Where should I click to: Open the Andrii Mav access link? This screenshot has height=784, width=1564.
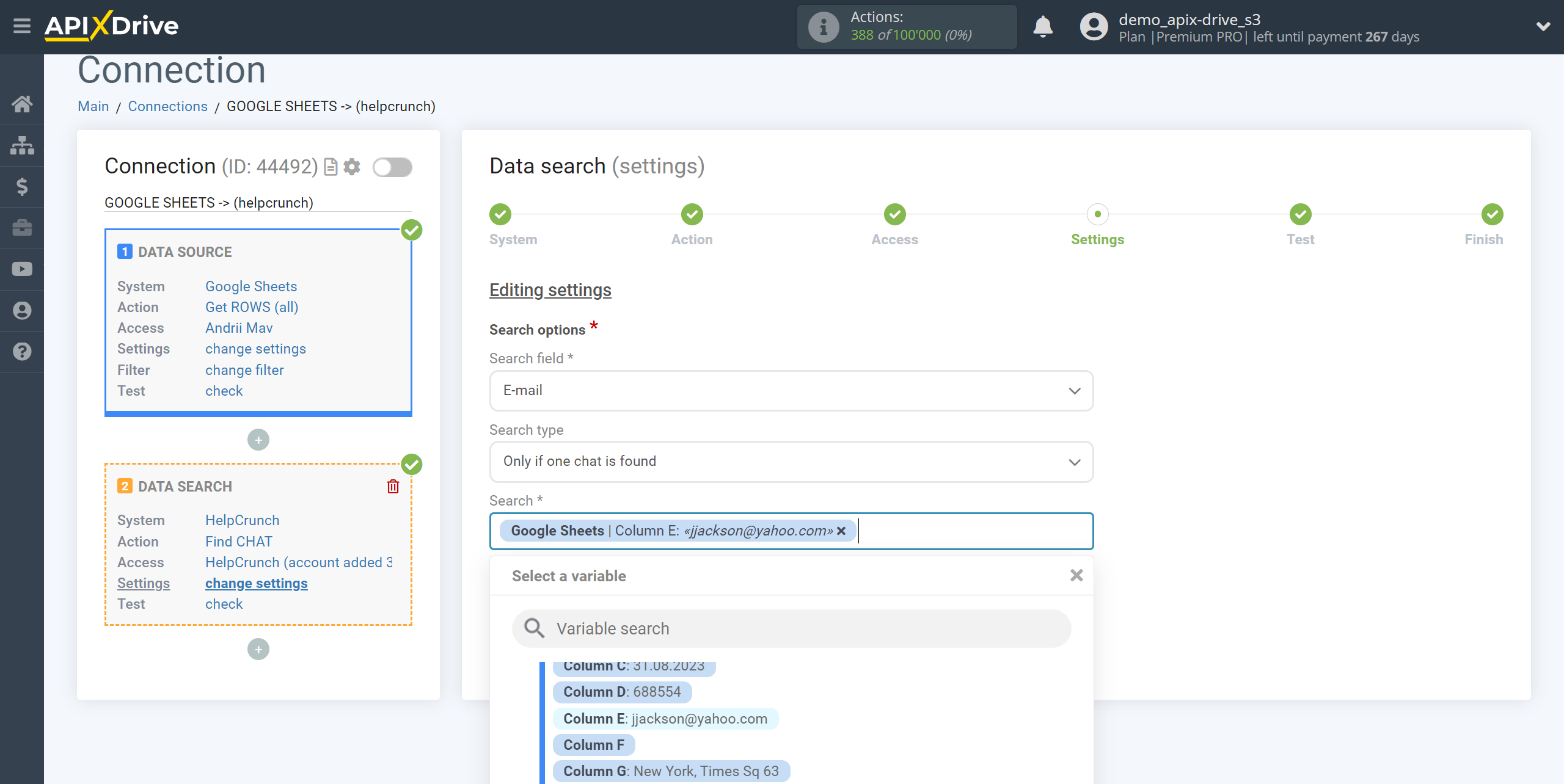239,328
